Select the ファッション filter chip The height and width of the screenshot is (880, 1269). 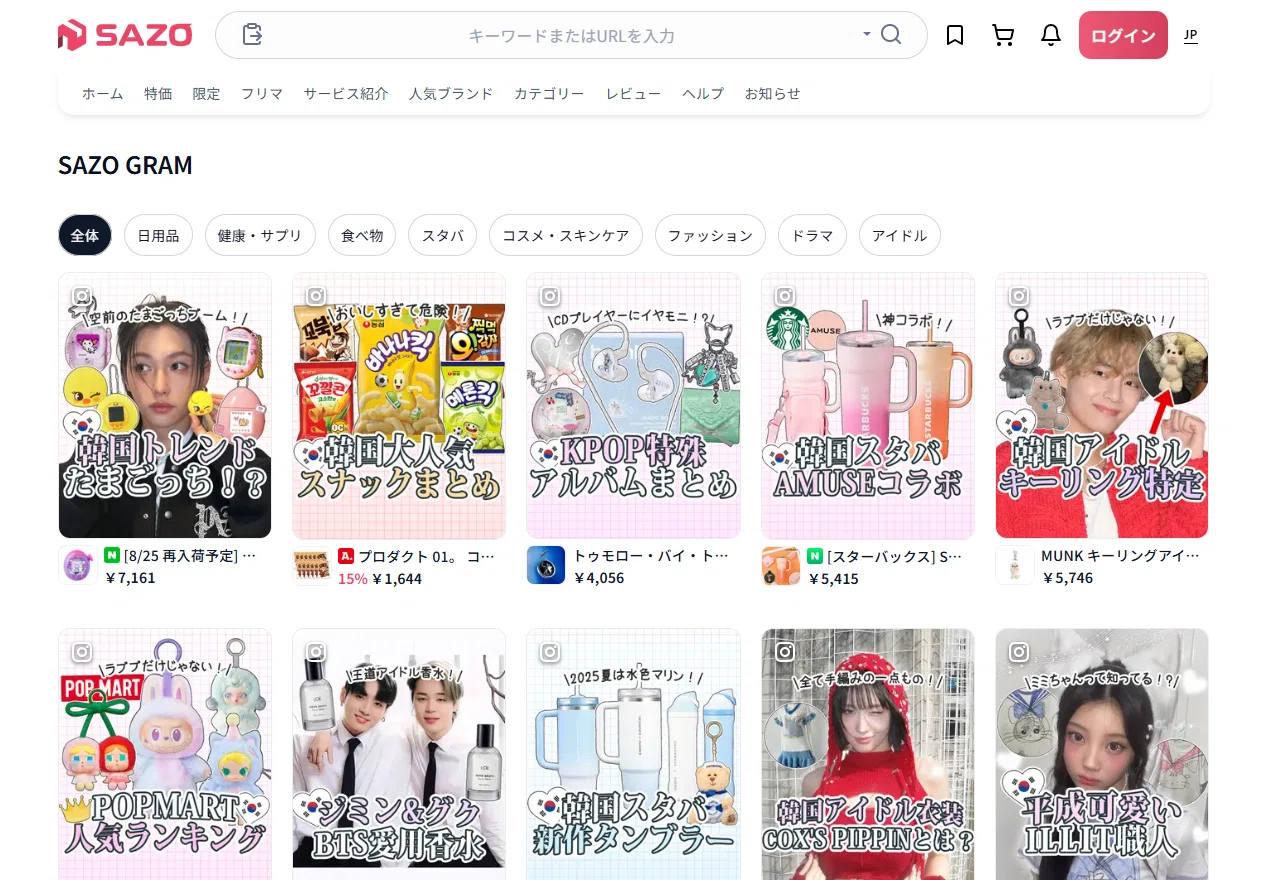[x=710, y=235]
